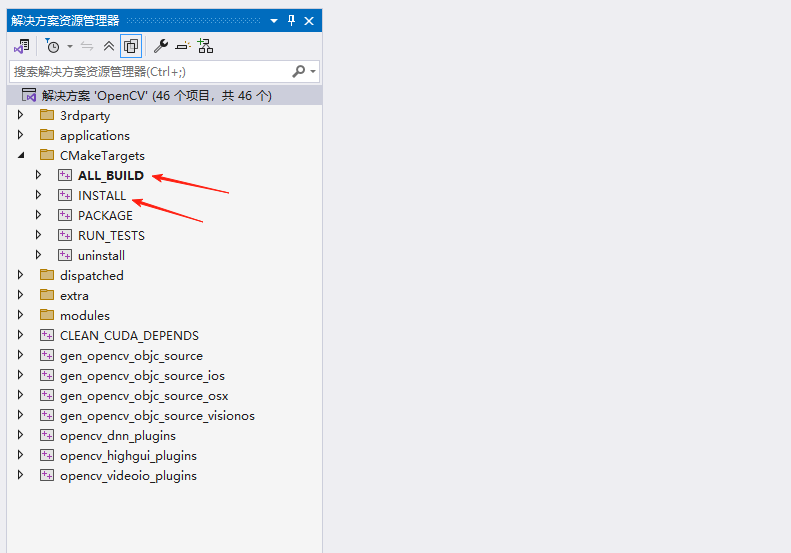Select the ALL_BUILD project
The image size is (791, 553).
coord(111,176)
